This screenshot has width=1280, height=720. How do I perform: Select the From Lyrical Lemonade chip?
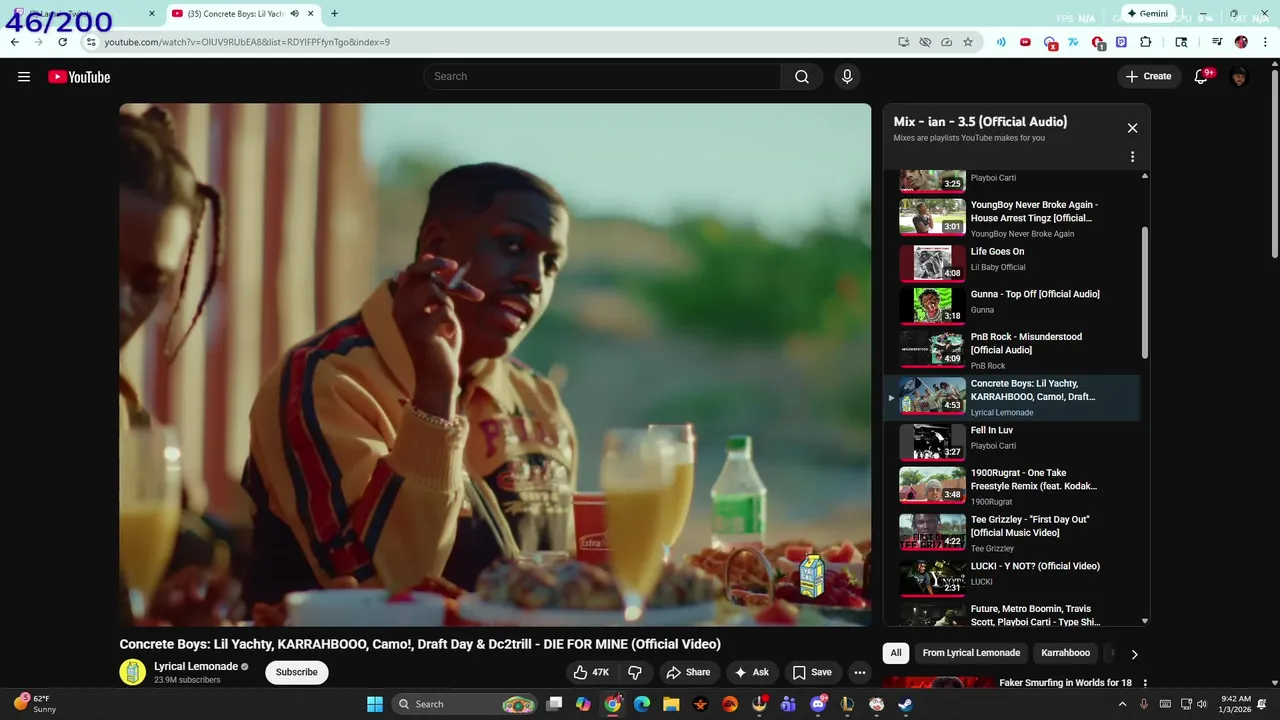(x=971, y=653)
